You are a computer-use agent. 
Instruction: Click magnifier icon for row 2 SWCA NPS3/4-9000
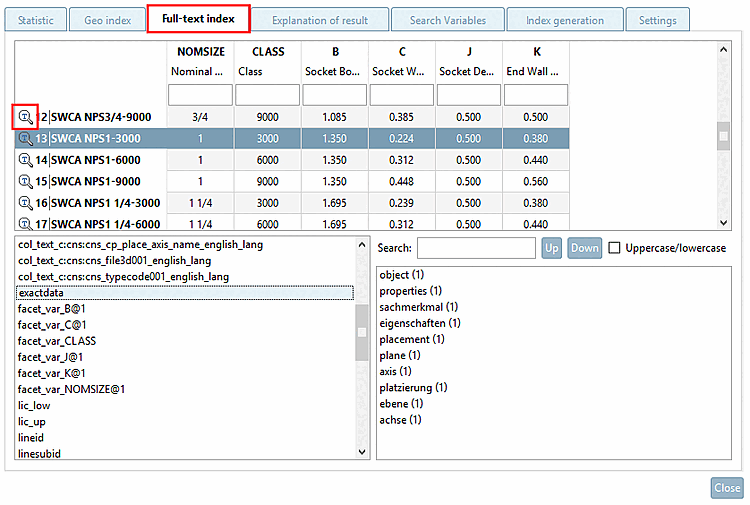pyautogui.click(x=26, y=118)
